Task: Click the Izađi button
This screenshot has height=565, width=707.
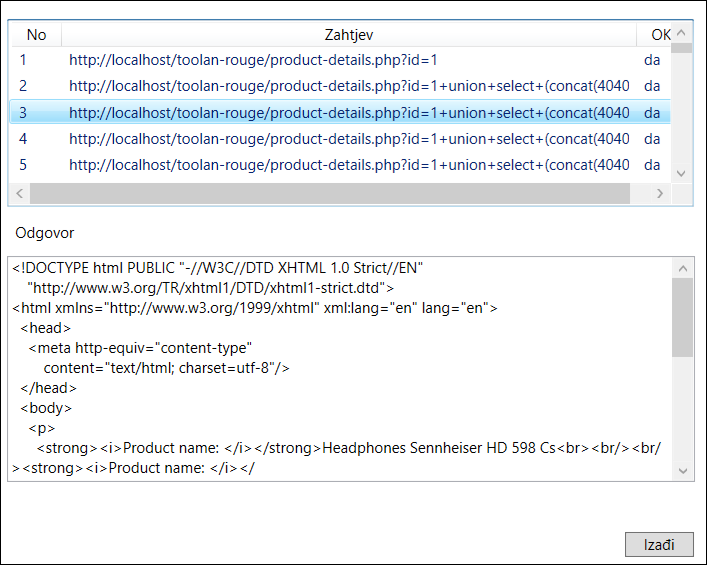Action: [659, 544]
